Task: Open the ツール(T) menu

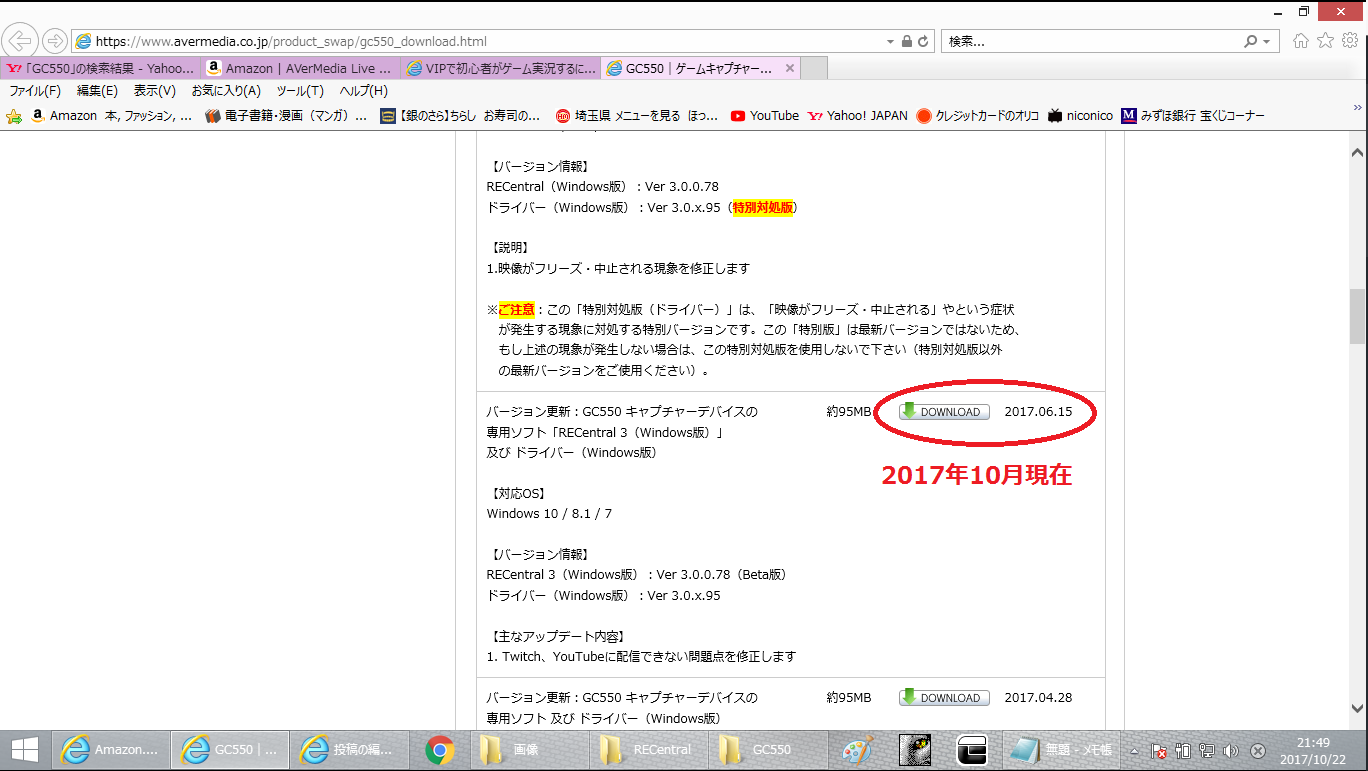Action: pyautogui.click(x=300, y=91)
